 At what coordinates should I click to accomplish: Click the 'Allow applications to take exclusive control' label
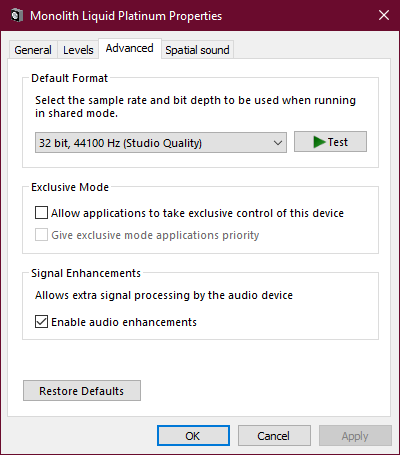(197, 213)
